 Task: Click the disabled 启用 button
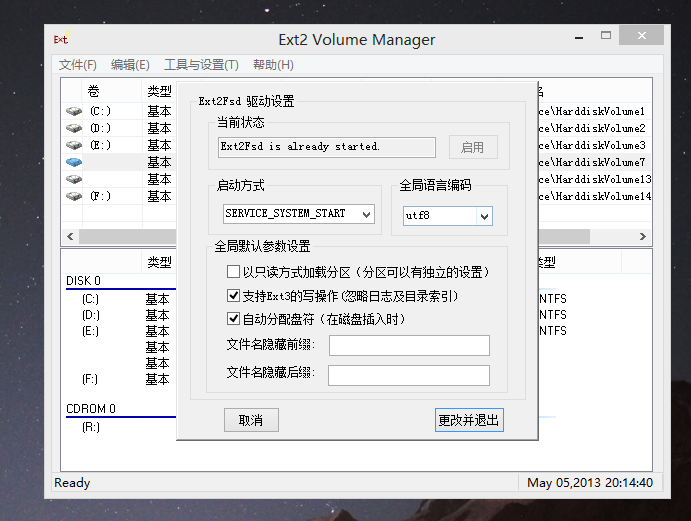(473, 147)
